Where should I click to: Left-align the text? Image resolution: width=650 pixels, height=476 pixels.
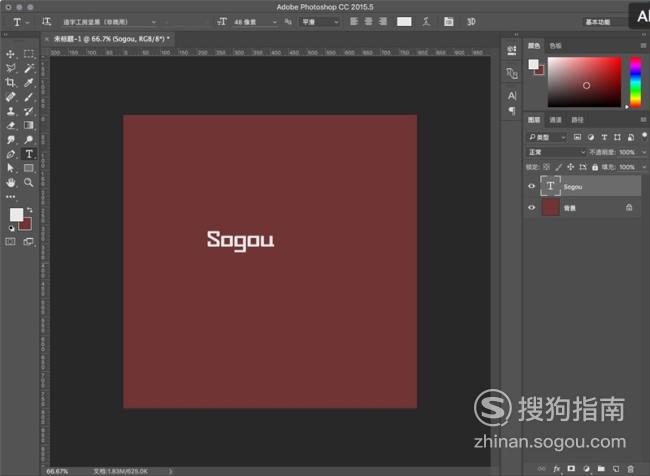click(354, 22)
